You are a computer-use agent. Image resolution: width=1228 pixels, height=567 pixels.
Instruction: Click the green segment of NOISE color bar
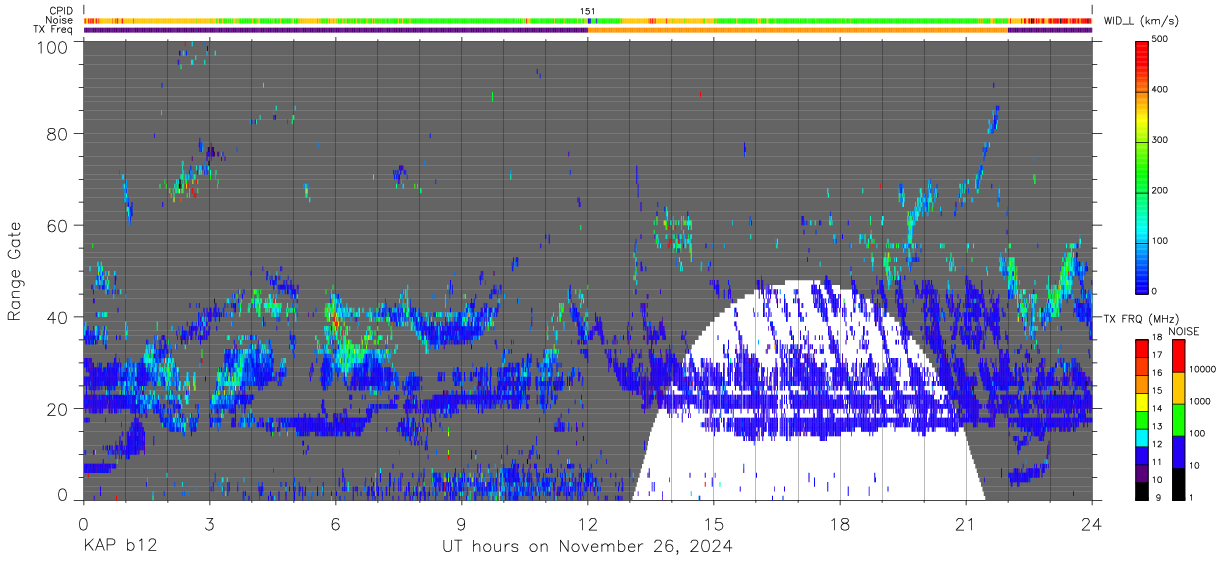click(x=1177, y=419)
